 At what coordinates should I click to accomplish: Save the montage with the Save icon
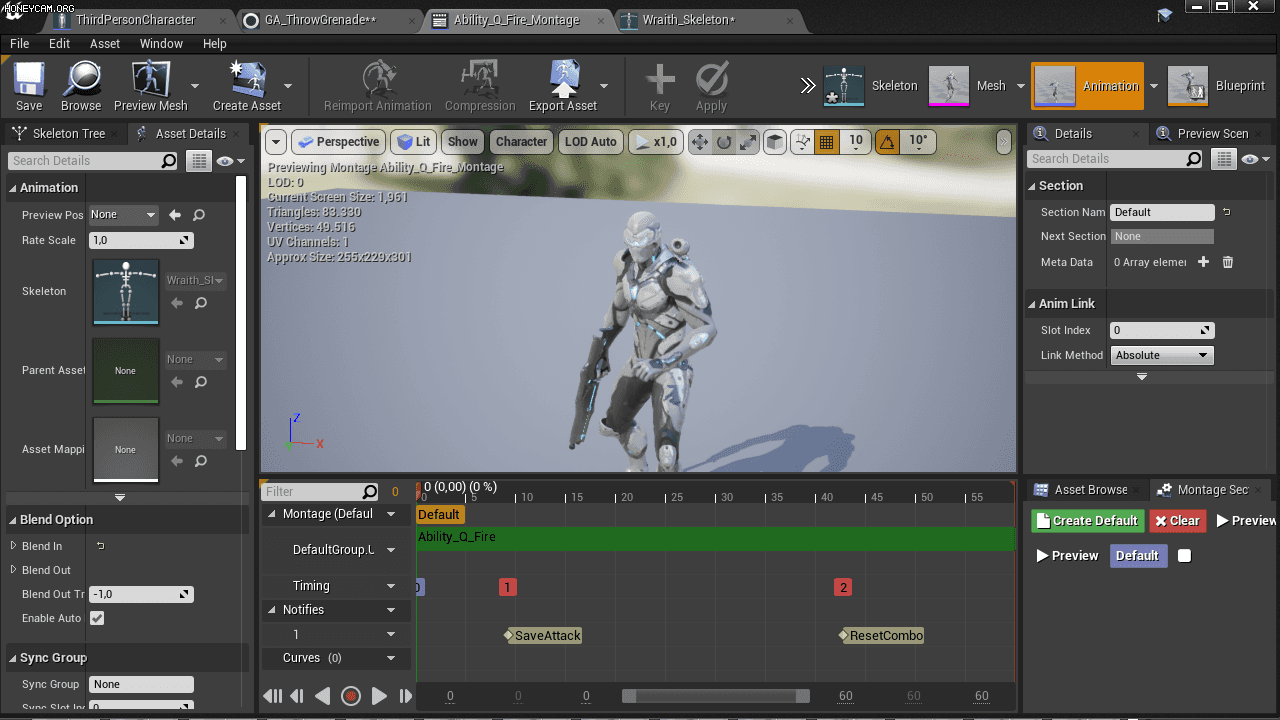[x=29, y=86]
